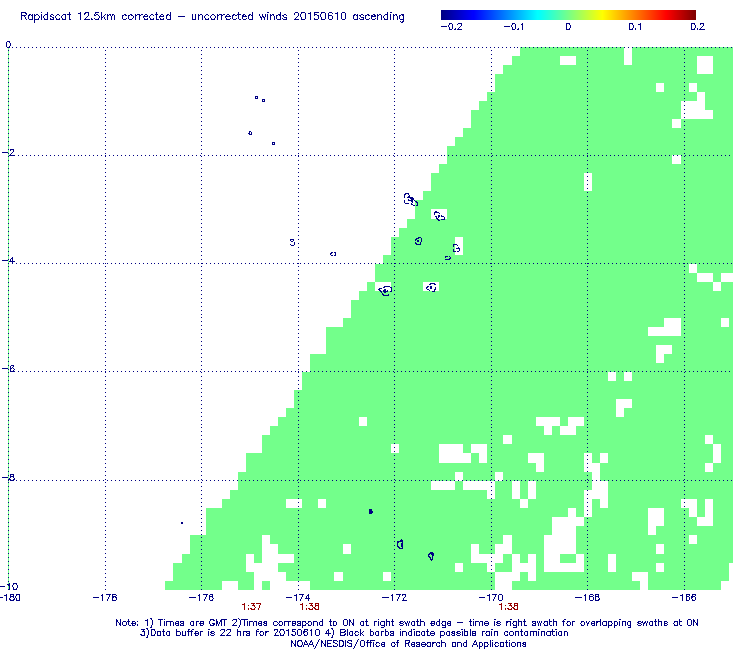
Task: Click the 0 label under the color scale
Action: (568, 27)
